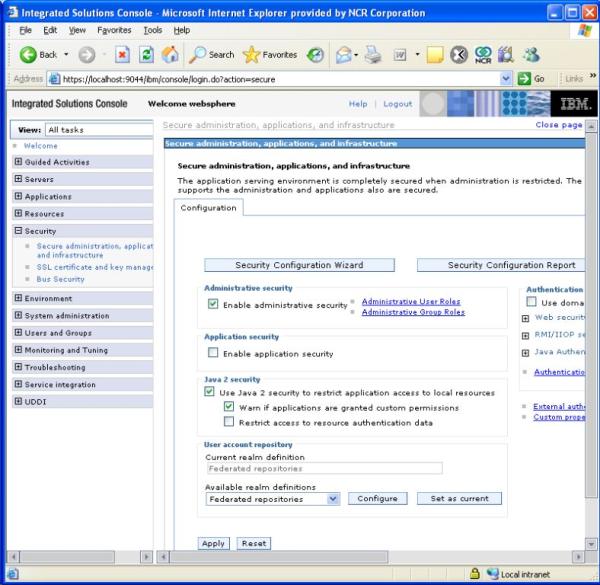Collapse the Security navigation section
600x585 pixels.
point(18,230)
